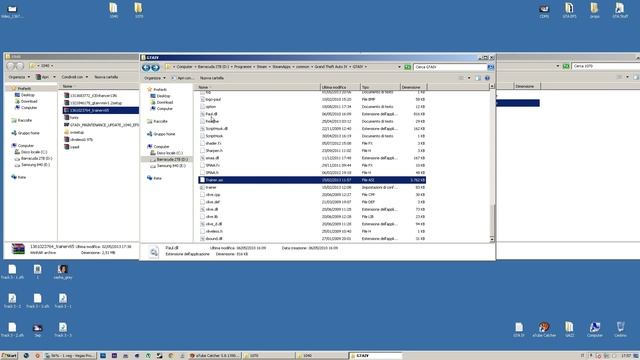Select the Sharpen.h file
This screenshot has width=640, height=360.
[x=312, y=151]
